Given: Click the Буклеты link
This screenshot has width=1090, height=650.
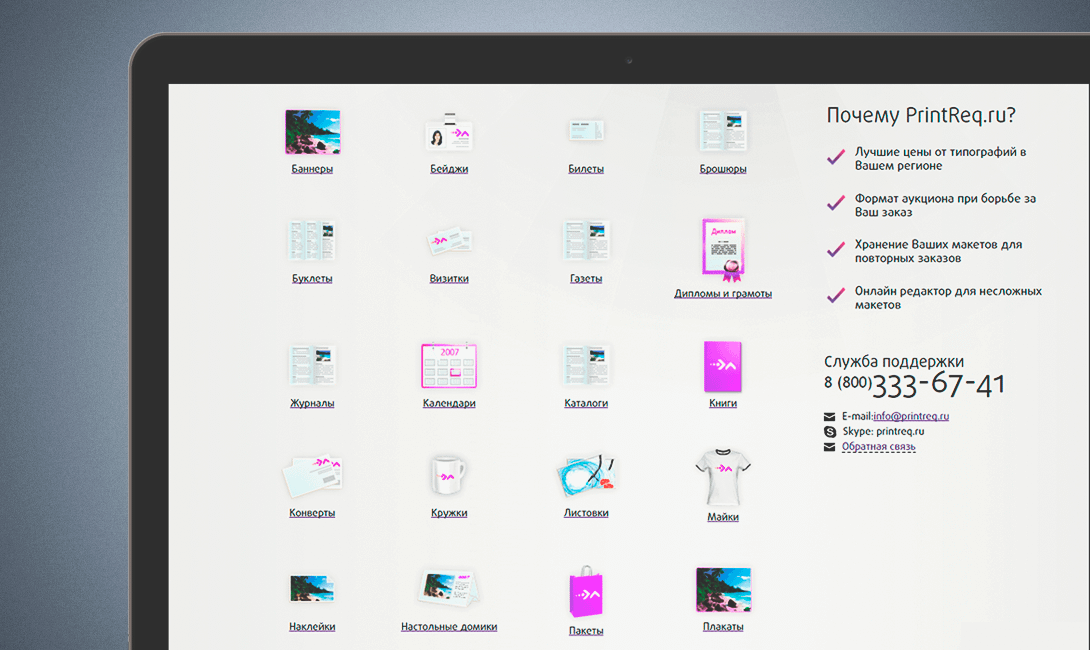Looking at the screenshot, I should (312, 279).
